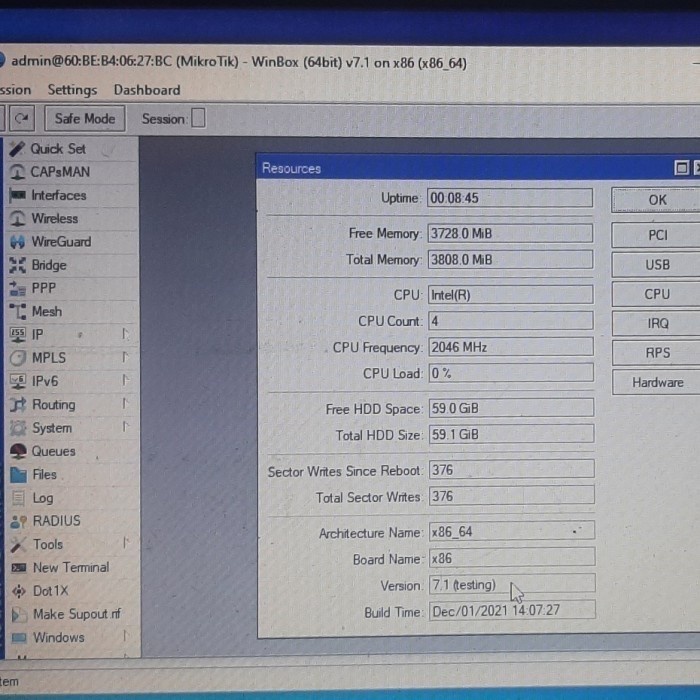Click the CPU Intel(R) value field

pyautogui.click(x=510, y=295)
